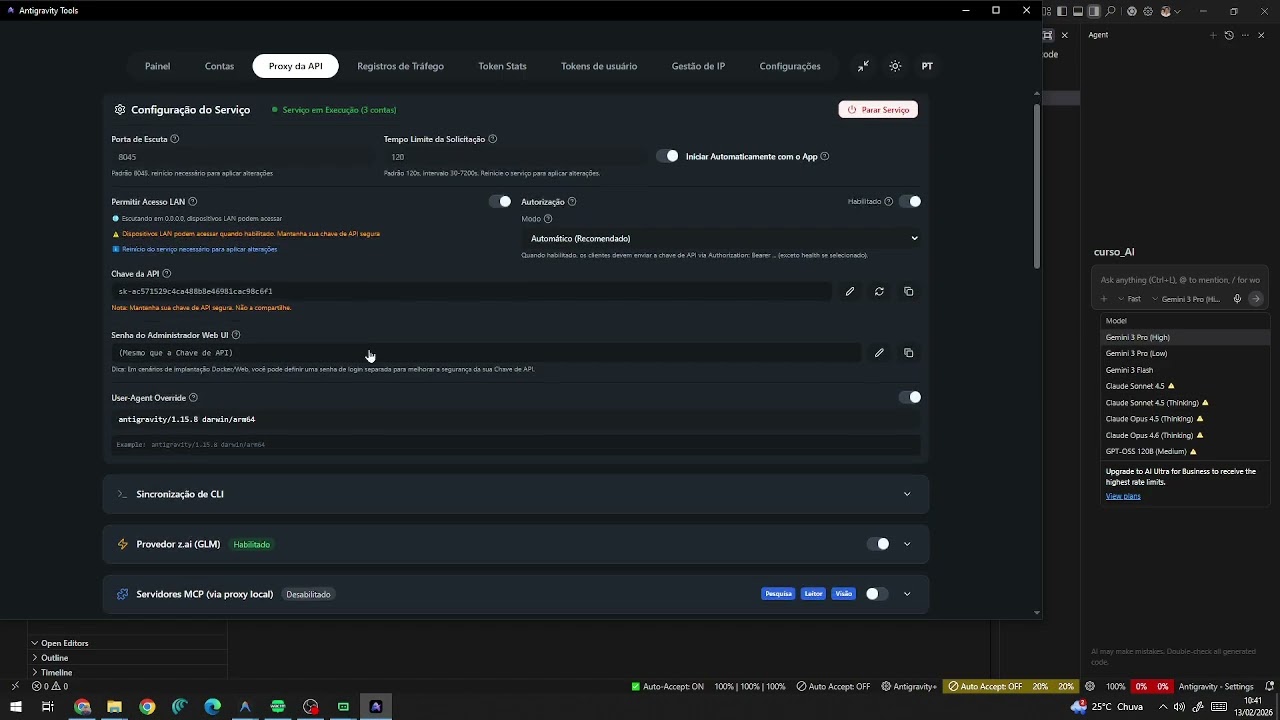The height and width of the screenshot is (720, 1280).
Task: Regenerate the API key with the refresh icon
Action: [x=879, y=291]
